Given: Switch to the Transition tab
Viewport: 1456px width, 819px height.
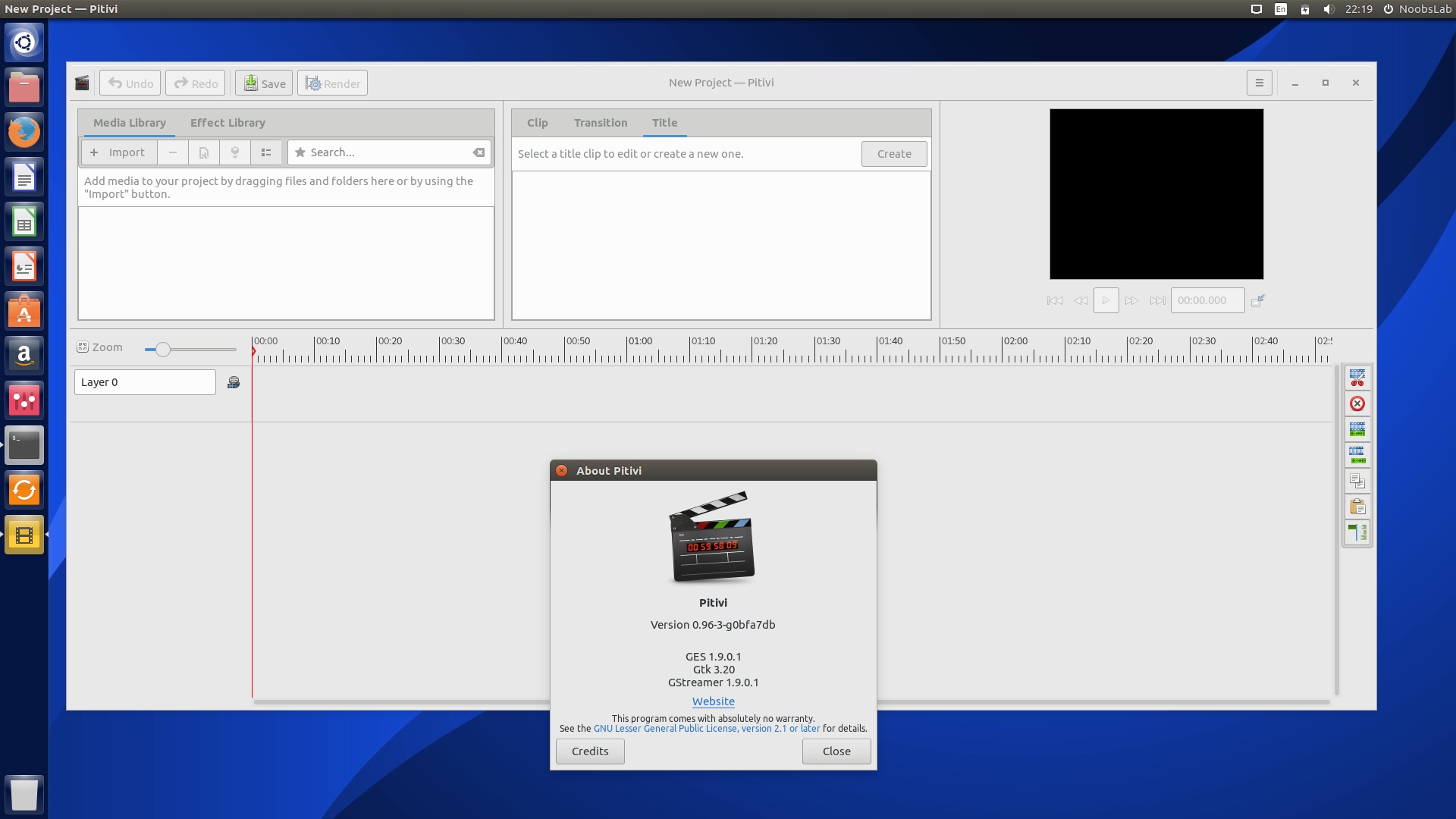Looking at the screenshot, I should (x=600, y=123).
